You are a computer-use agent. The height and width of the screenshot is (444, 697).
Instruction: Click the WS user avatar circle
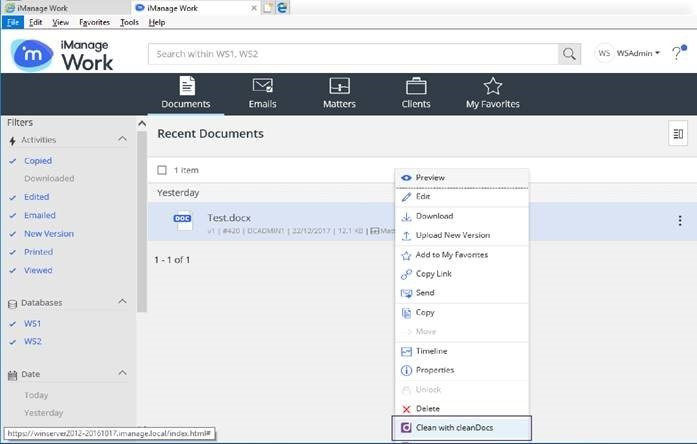pos(604,53)
